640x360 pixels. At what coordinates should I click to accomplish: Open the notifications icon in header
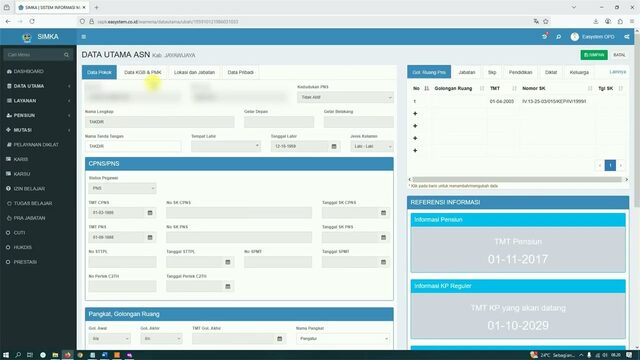(x=544, y=37)
